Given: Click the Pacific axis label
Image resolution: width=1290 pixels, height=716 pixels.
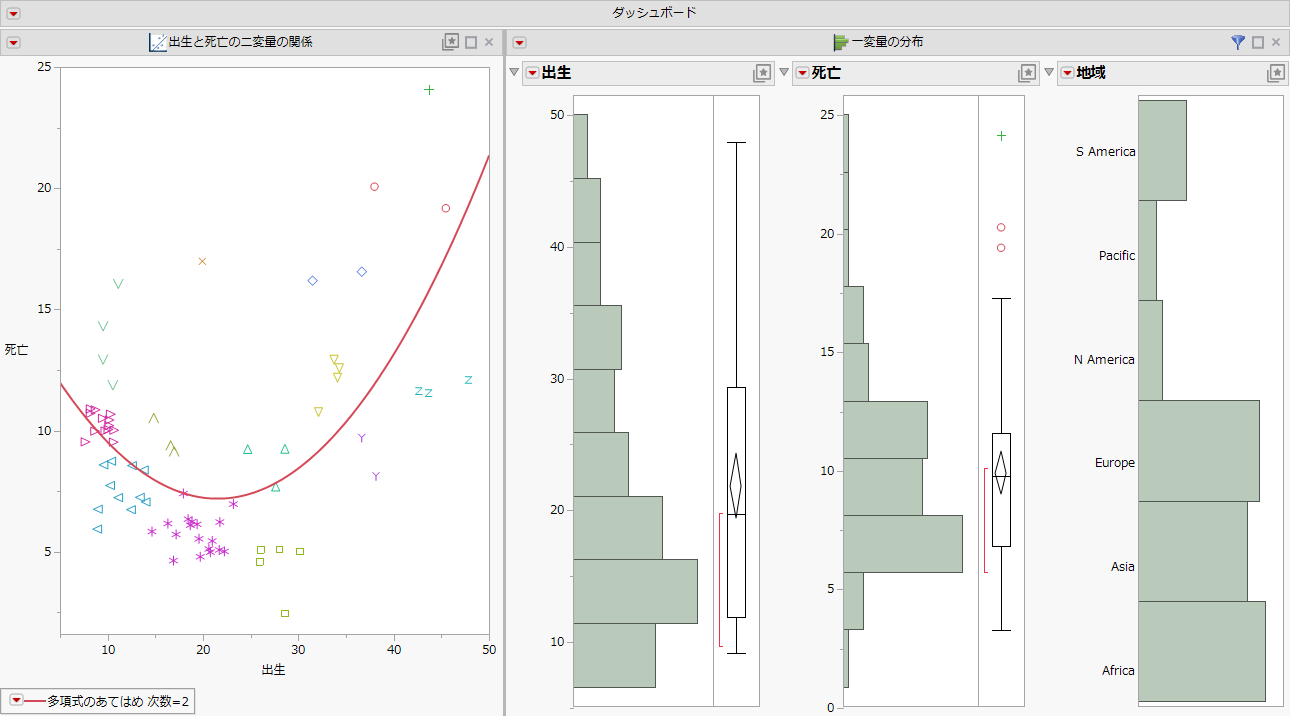Looking at the screenshot, I should (1117, 256).
